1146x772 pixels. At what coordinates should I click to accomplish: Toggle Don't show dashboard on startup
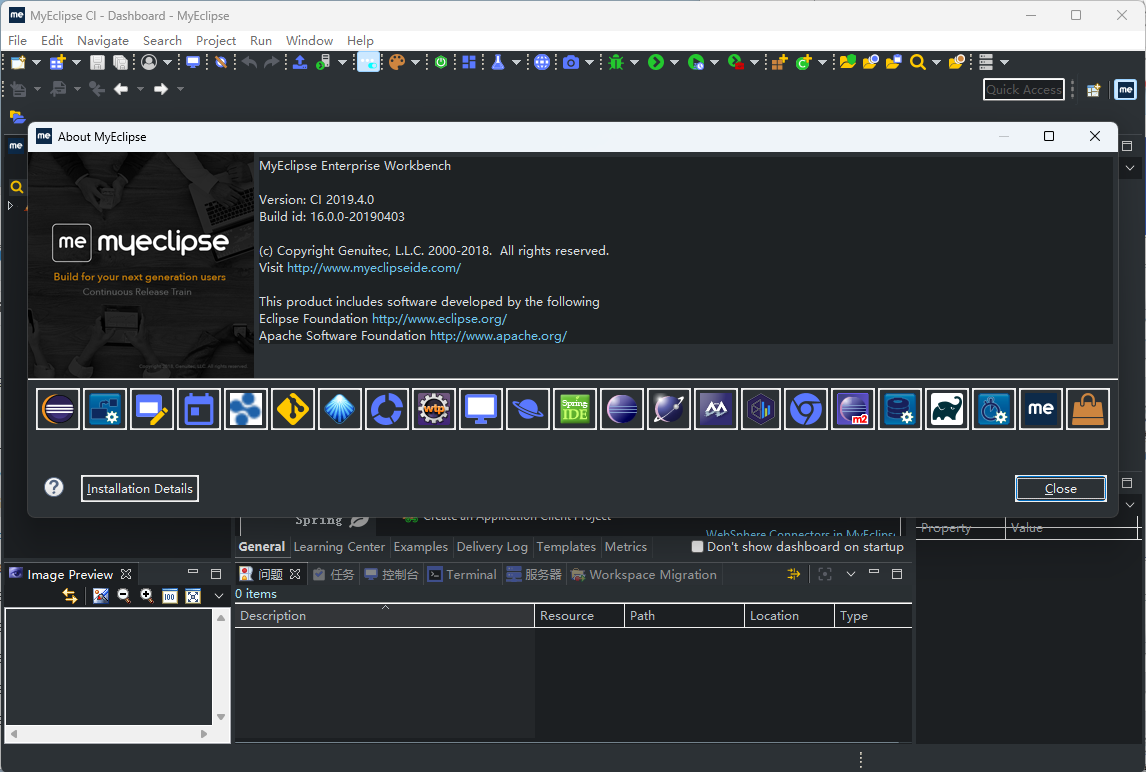pyautogui.click(x=697, y=547)
